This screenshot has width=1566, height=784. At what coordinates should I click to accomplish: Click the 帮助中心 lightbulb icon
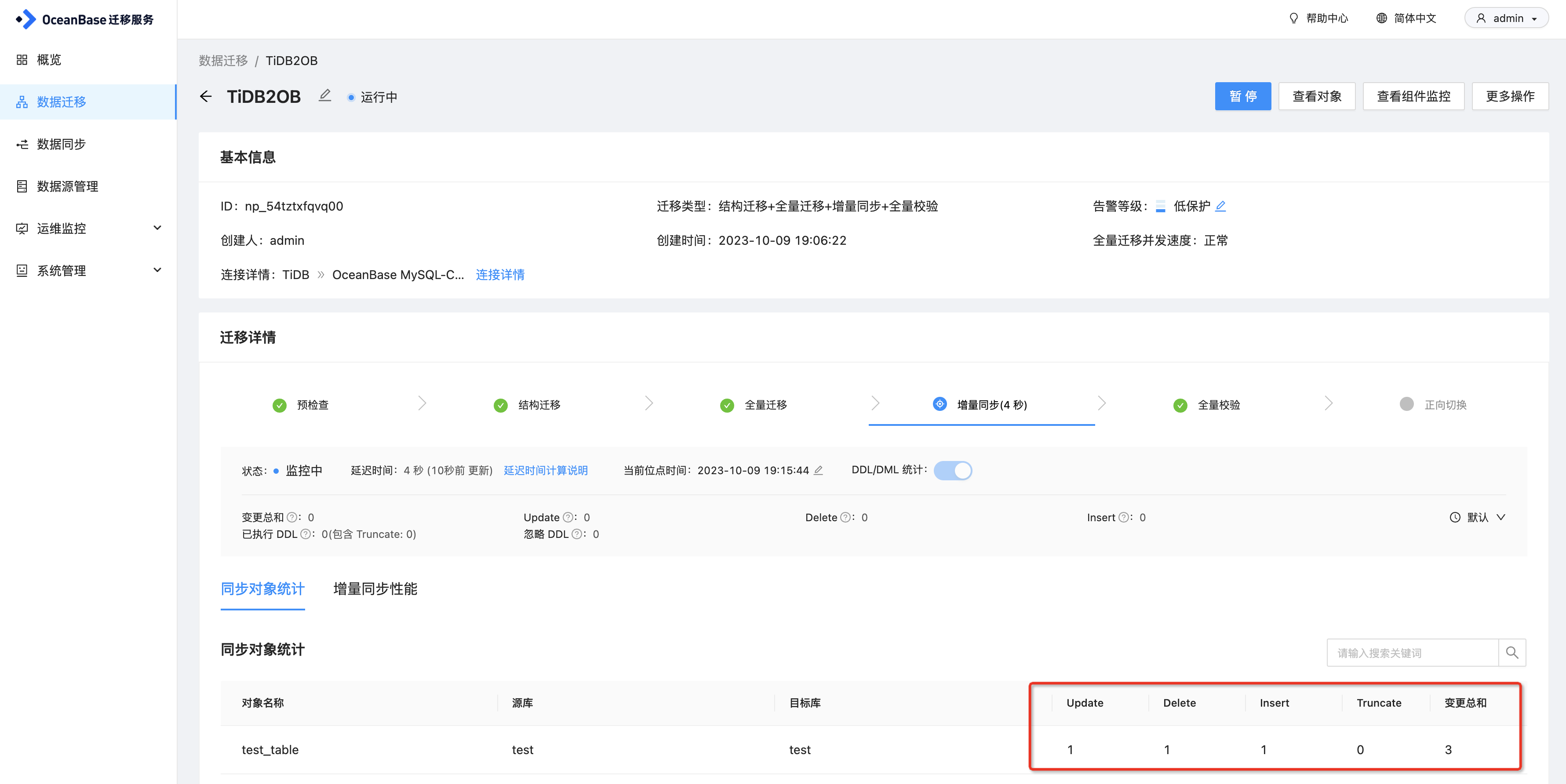click(1294, 18)
